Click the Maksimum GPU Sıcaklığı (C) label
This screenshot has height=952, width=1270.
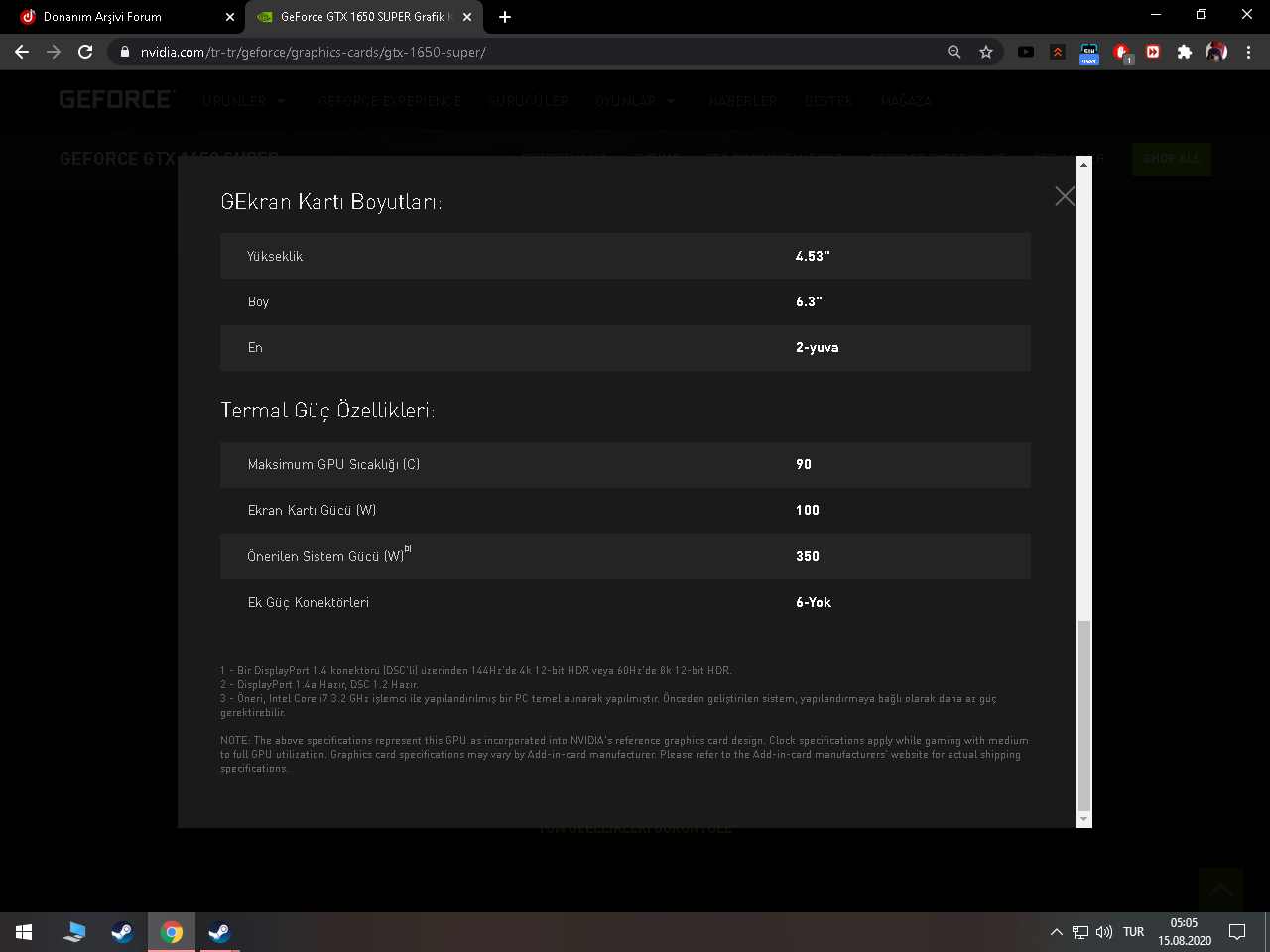(x=333, y=464)
